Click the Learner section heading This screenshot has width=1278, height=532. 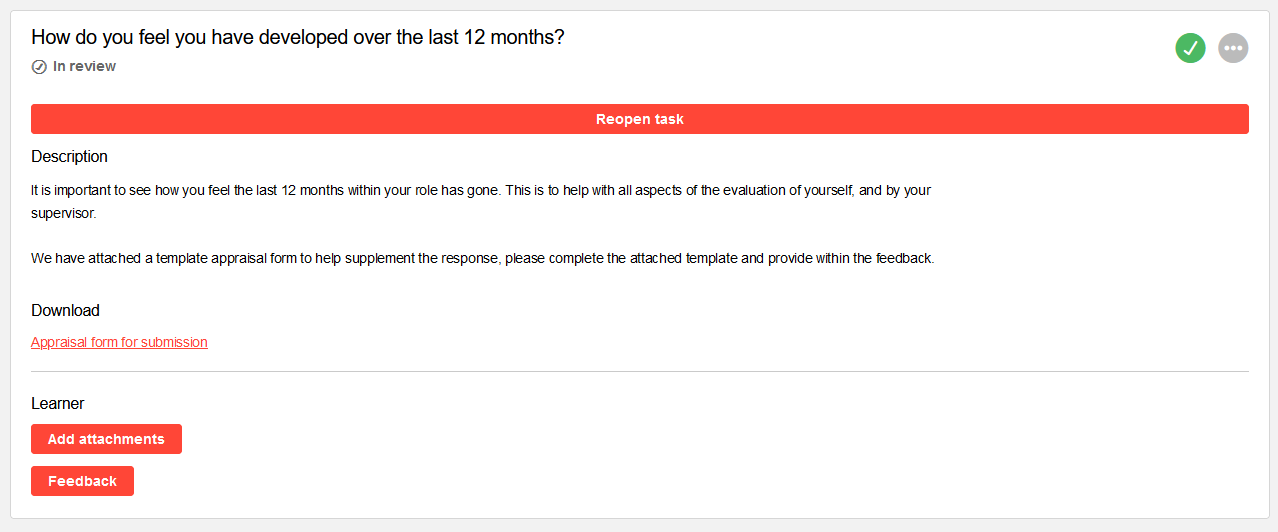click(57, 404)
